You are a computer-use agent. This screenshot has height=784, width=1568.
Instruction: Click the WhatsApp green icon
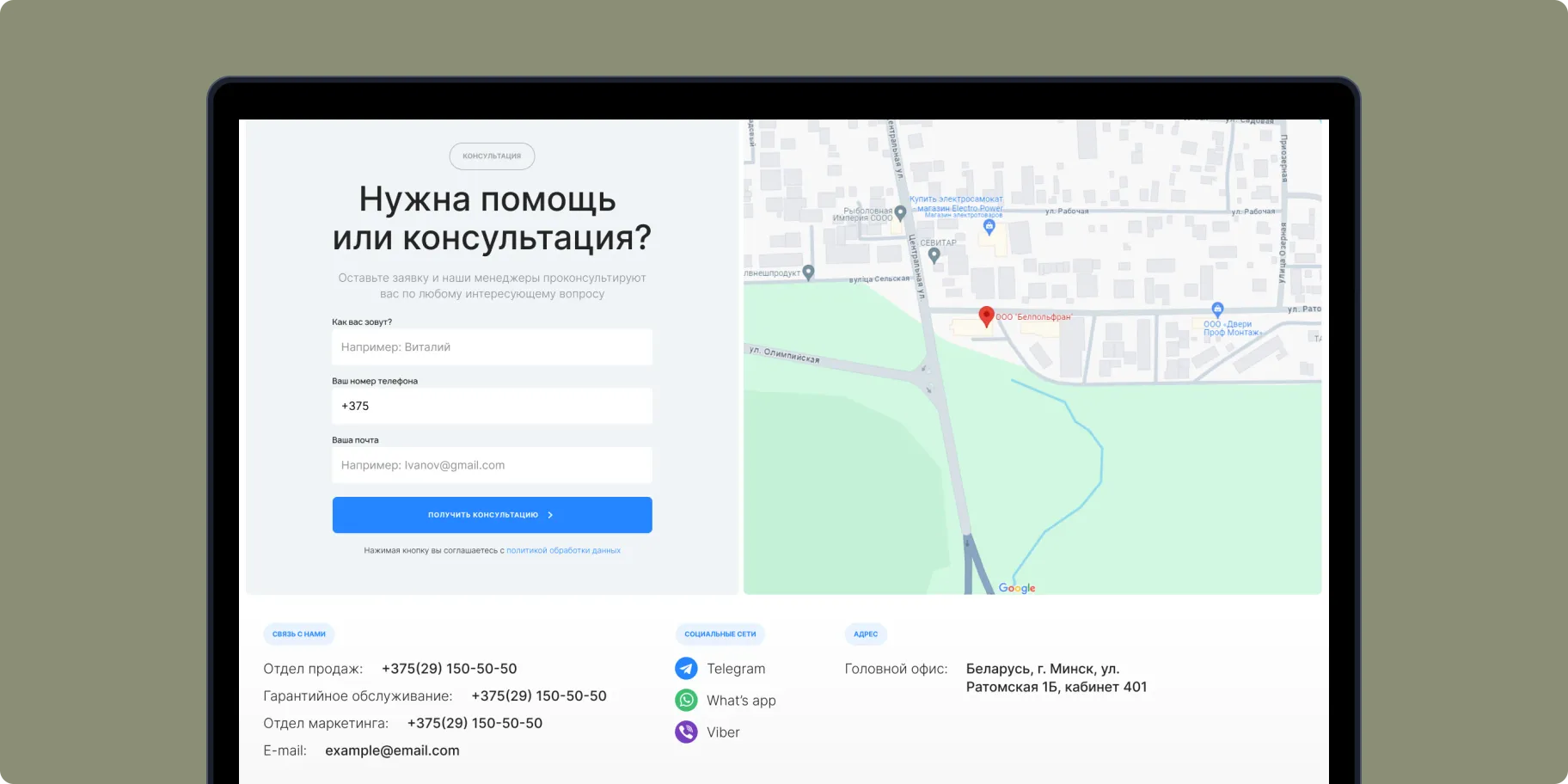686,700
